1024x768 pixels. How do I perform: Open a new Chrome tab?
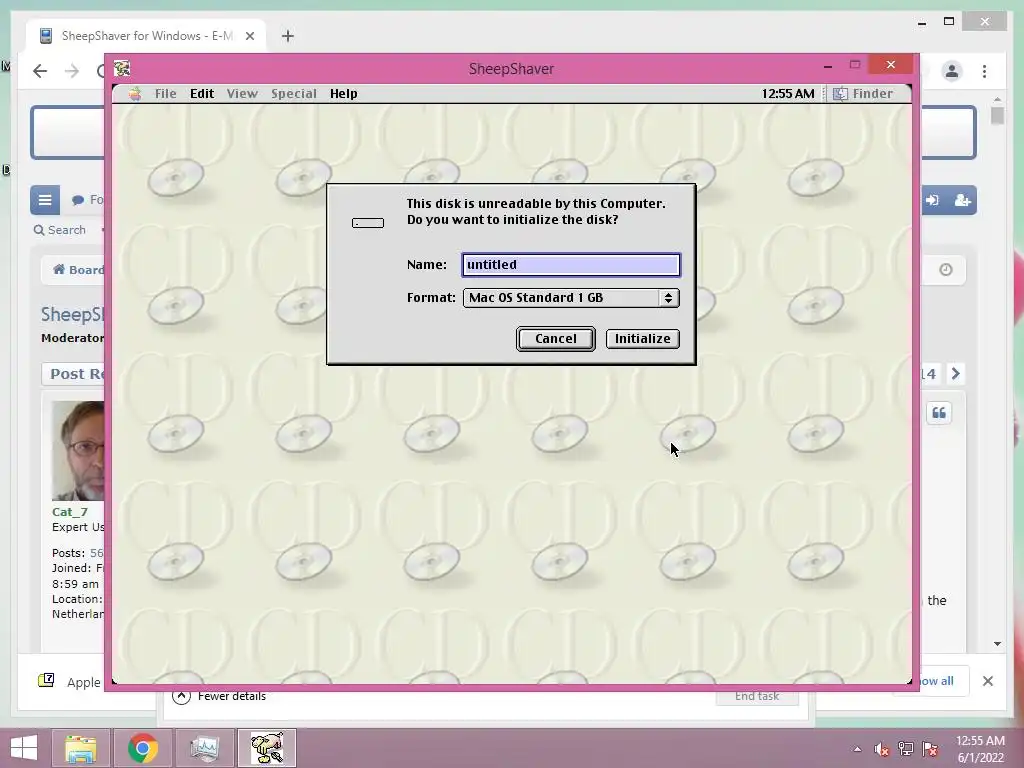tap(287, 36)
